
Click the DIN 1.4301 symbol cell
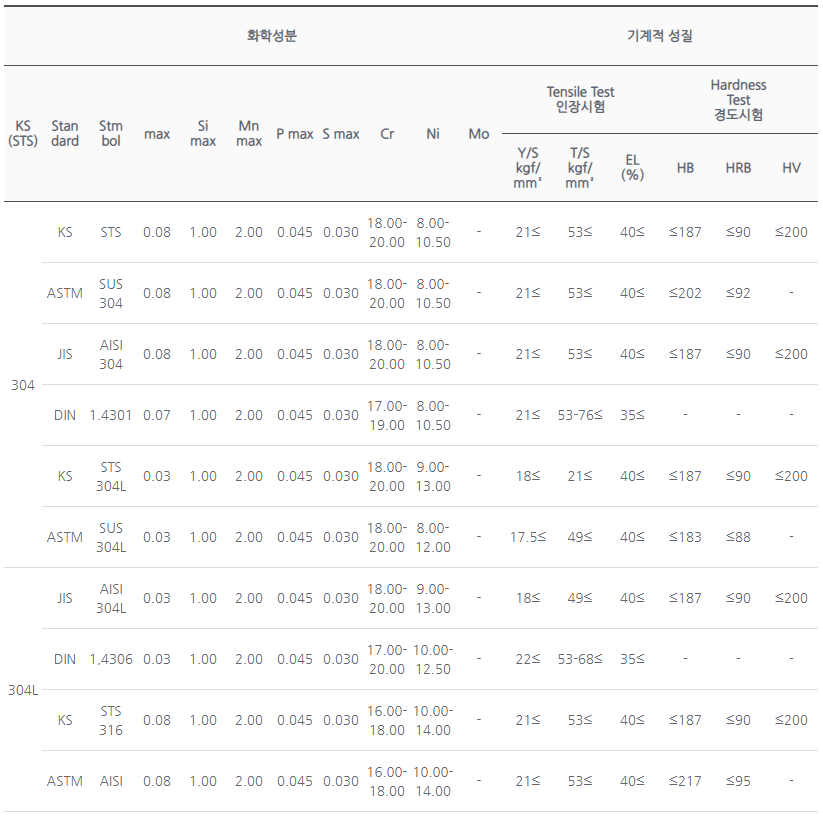pos(111,415)
